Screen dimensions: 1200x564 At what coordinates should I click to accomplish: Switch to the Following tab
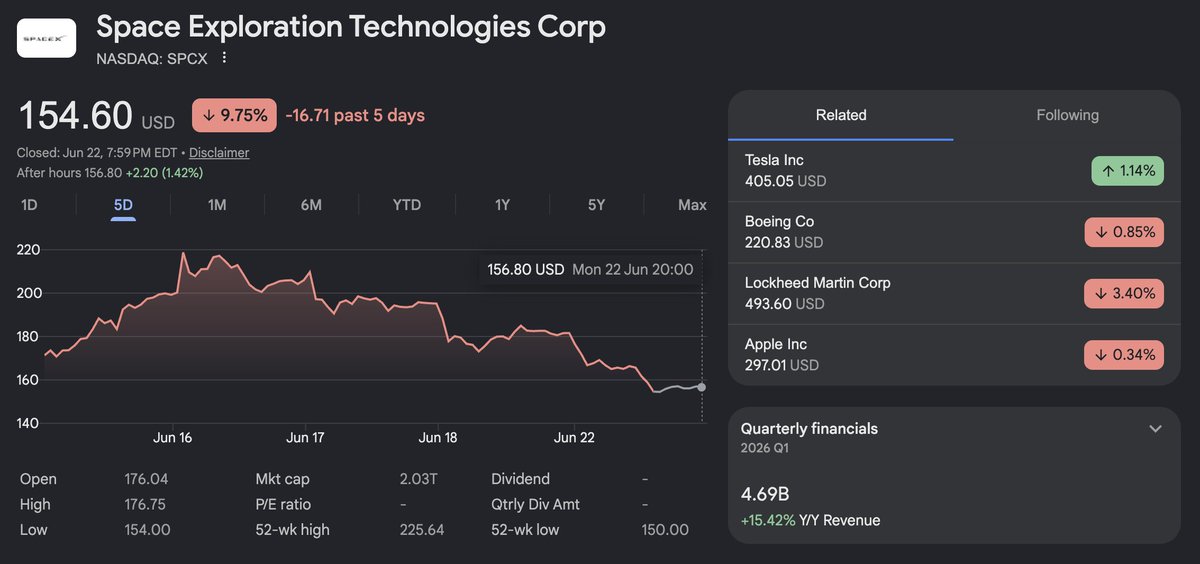pos(1067,115)
